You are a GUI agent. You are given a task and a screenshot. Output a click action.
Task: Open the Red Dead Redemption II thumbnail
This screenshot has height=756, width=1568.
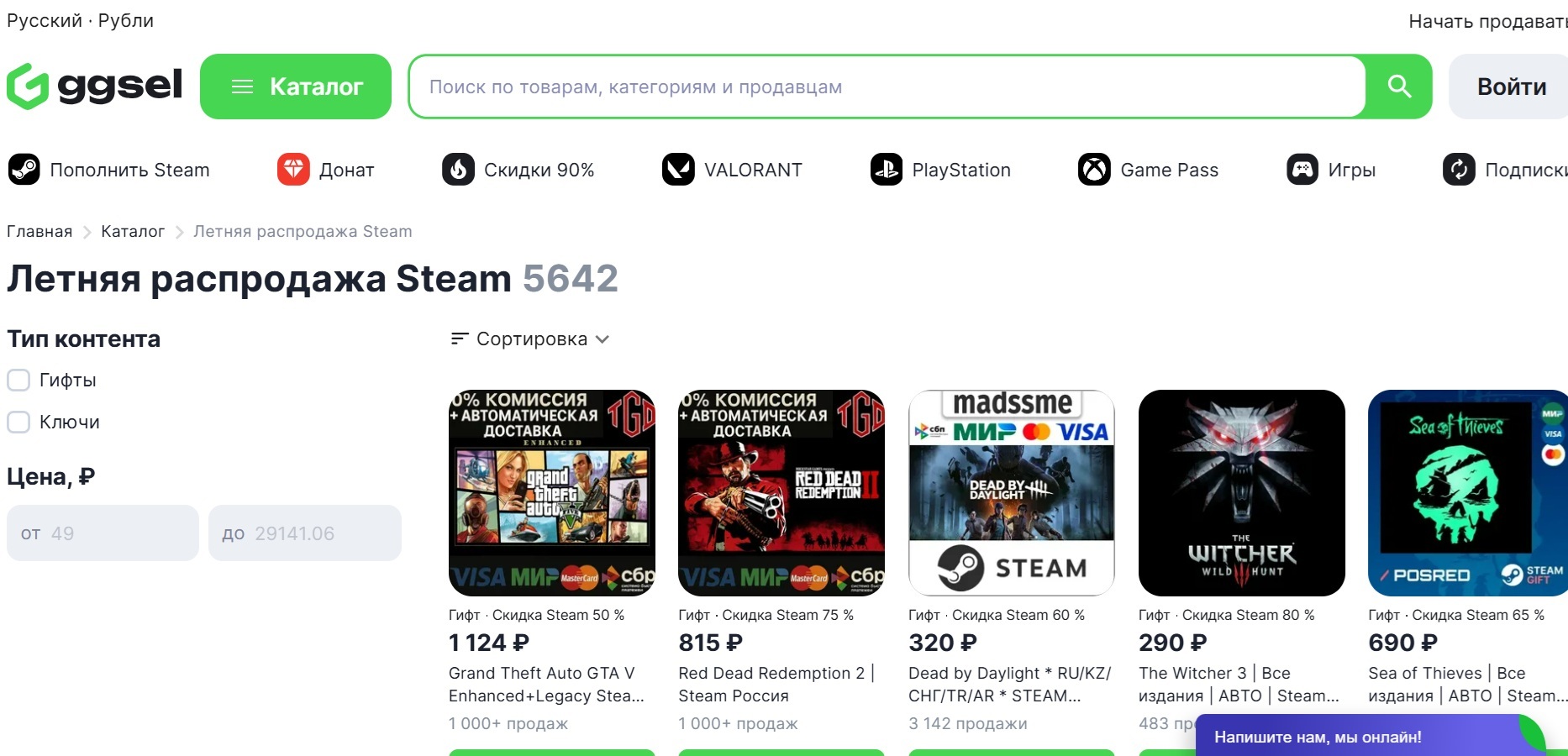(781, 493)
